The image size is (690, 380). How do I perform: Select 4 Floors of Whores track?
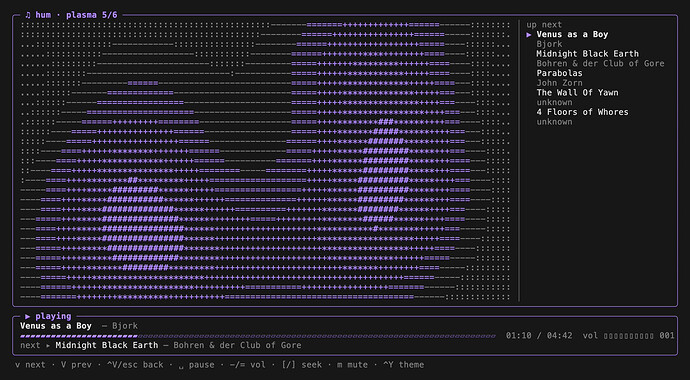click(582, 112)
